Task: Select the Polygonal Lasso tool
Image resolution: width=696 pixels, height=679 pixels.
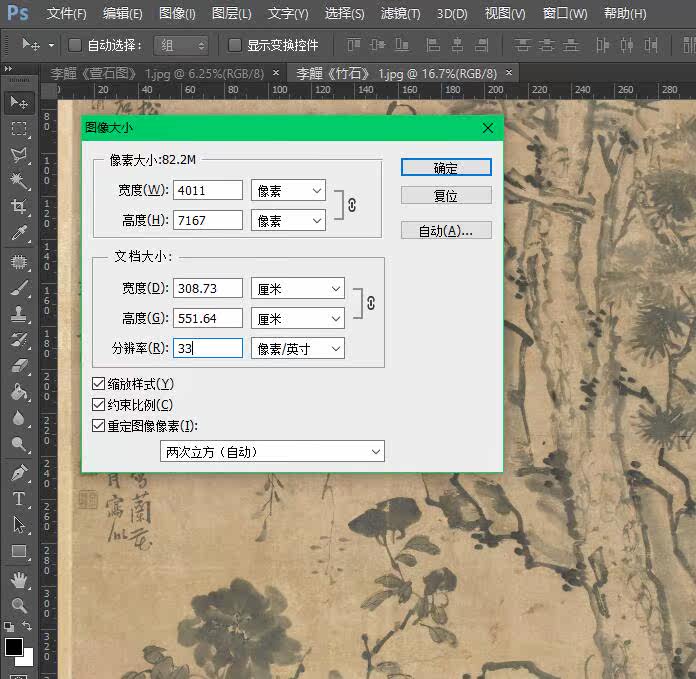Action: point(19,154)
